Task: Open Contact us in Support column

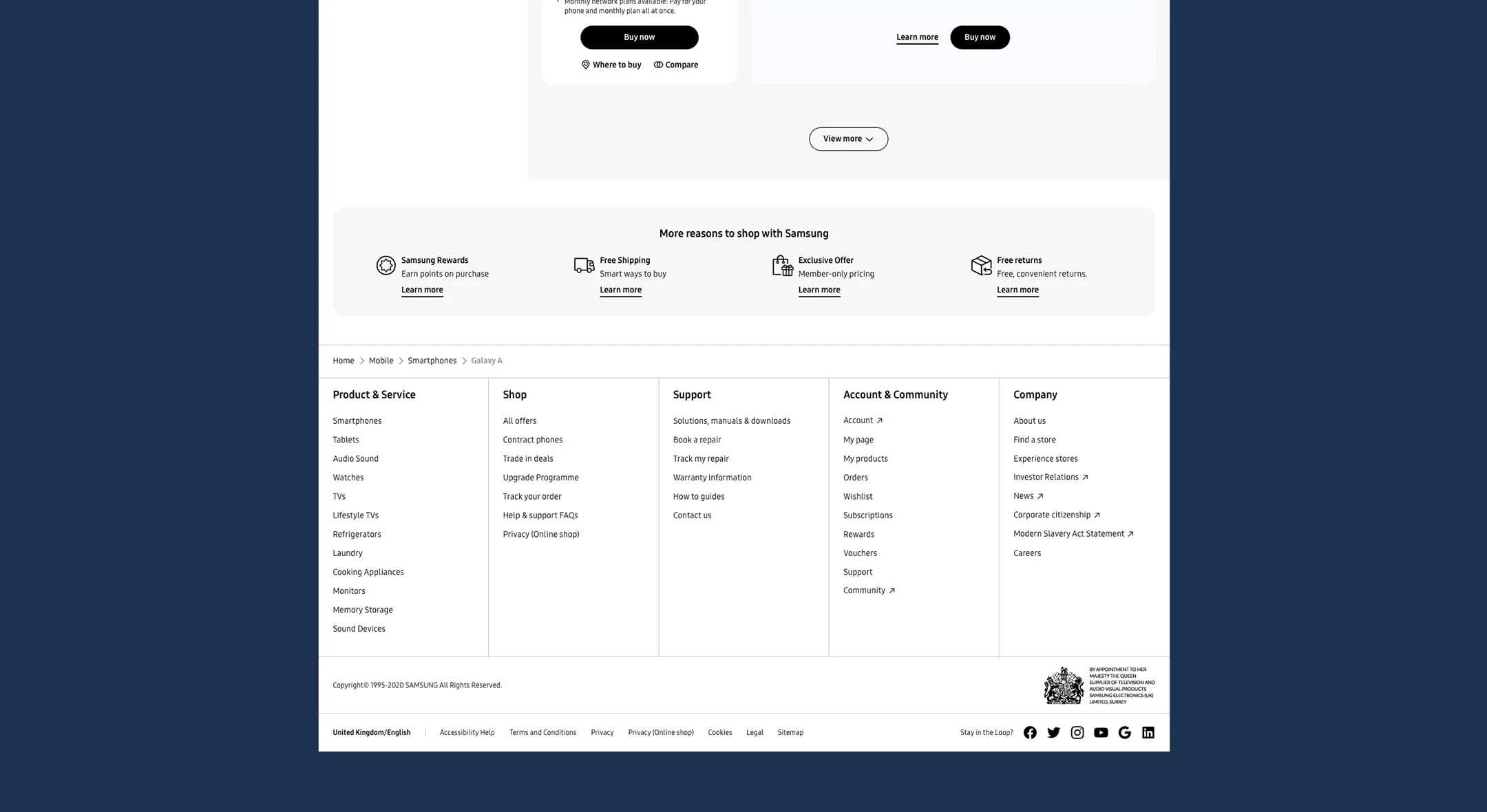Action: pos(692,515)
